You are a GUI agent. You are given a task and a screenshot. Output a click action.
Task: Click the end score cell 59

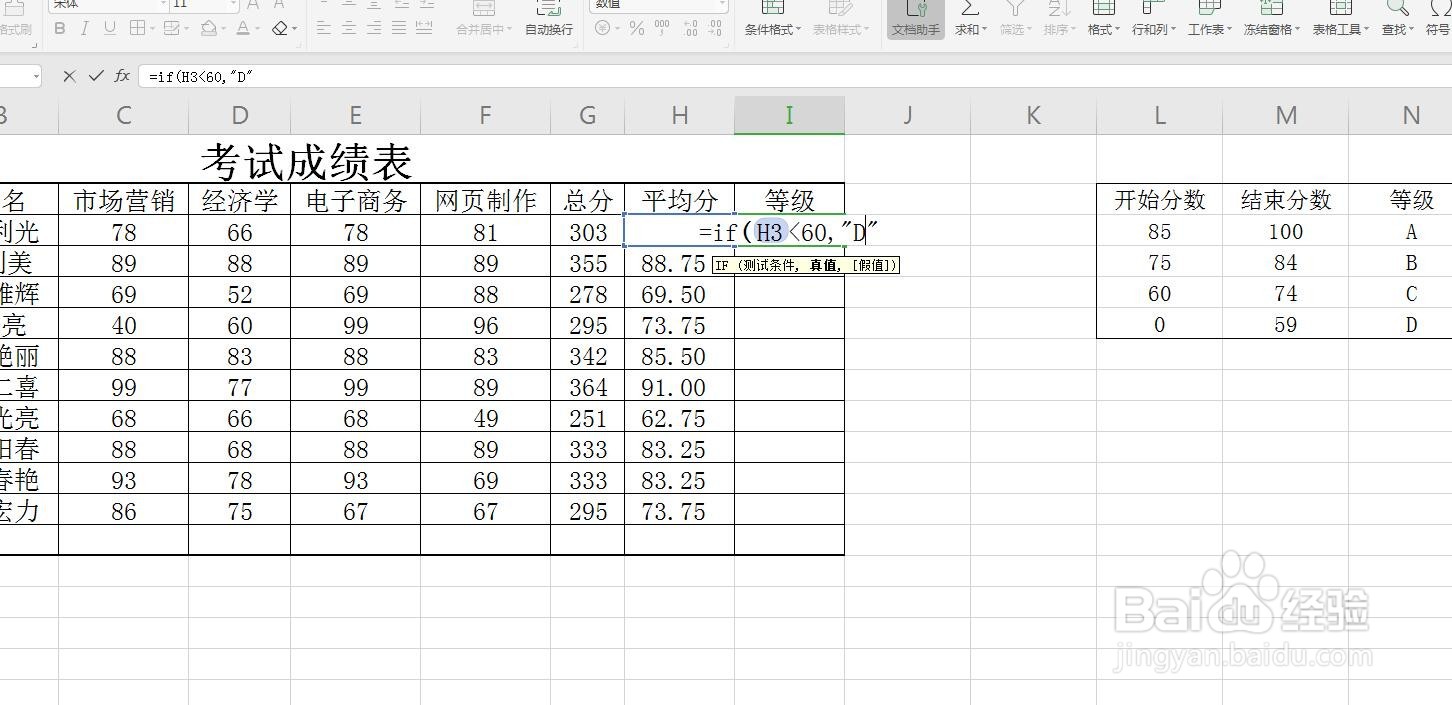[1286, 325]
